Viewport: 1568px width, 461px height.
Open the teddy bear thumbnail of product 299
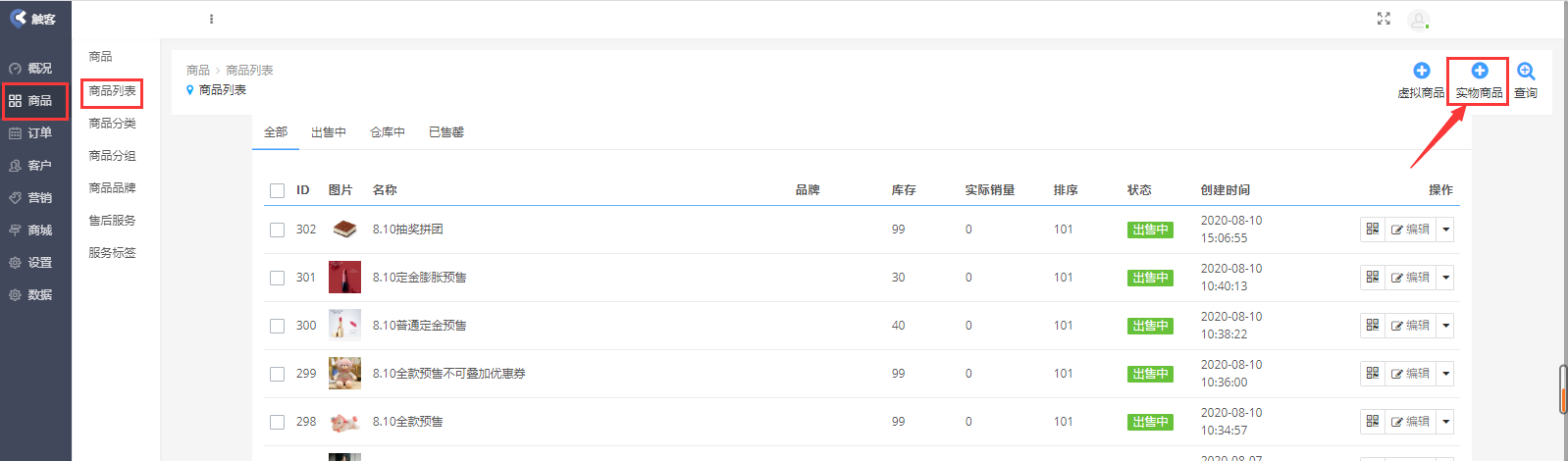pos(344,373)
